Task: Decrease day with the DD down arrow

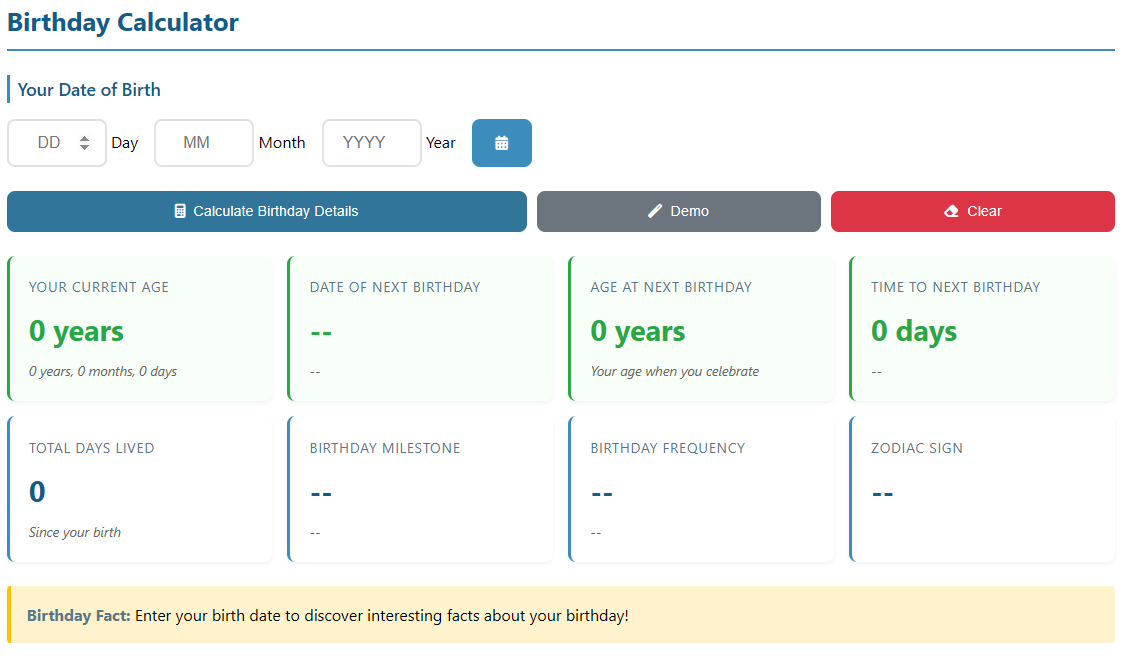Action: click(85, 148)
